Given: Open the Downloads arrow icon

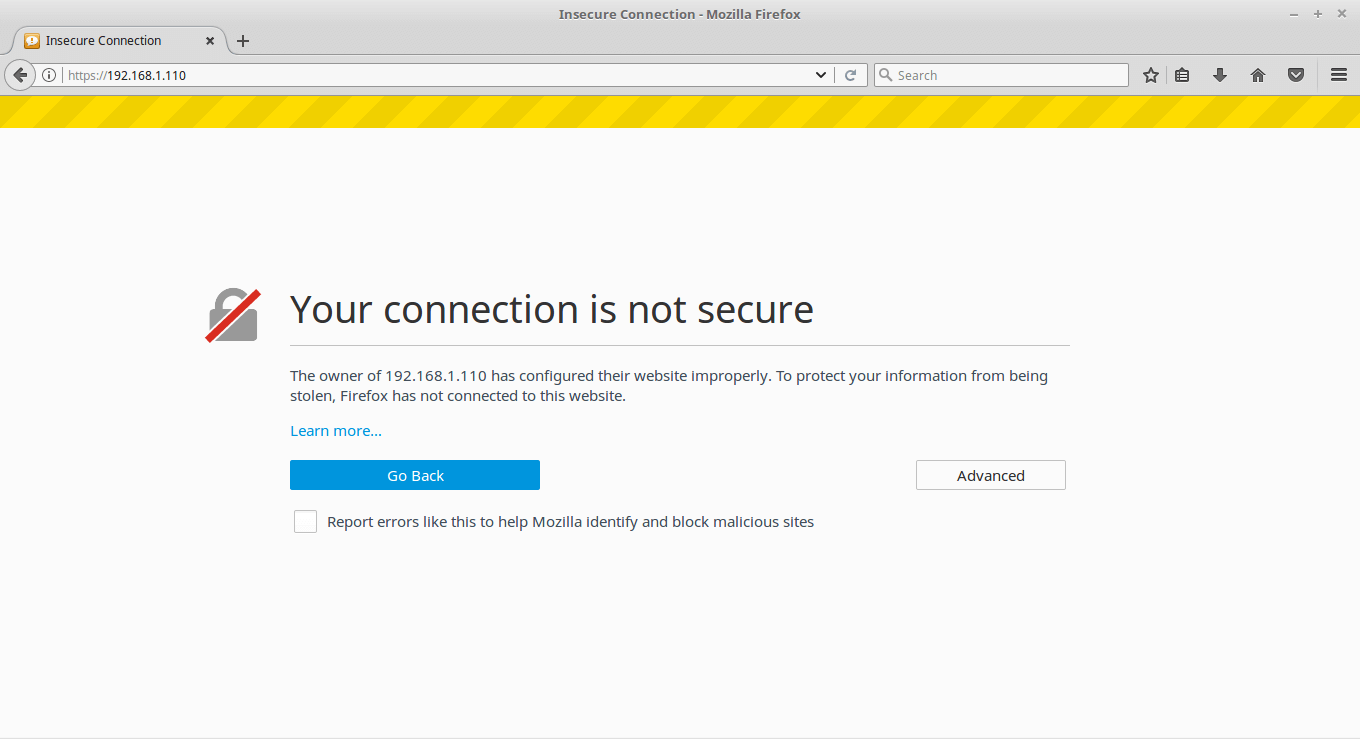Looking at the screenshot, I should click(x=1220, y=75).
